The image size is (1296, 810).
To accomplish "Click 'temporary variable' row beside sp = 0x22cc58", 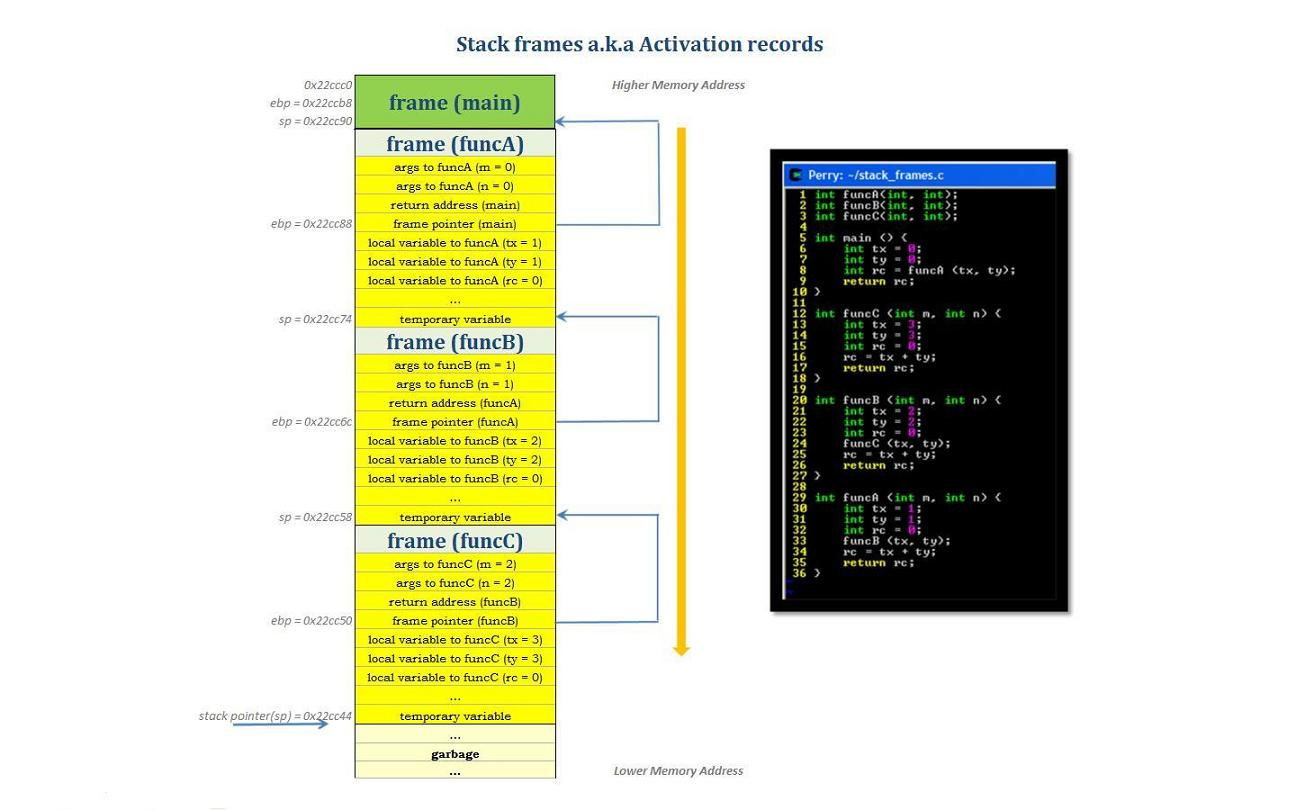I will [x=455, y=517].
